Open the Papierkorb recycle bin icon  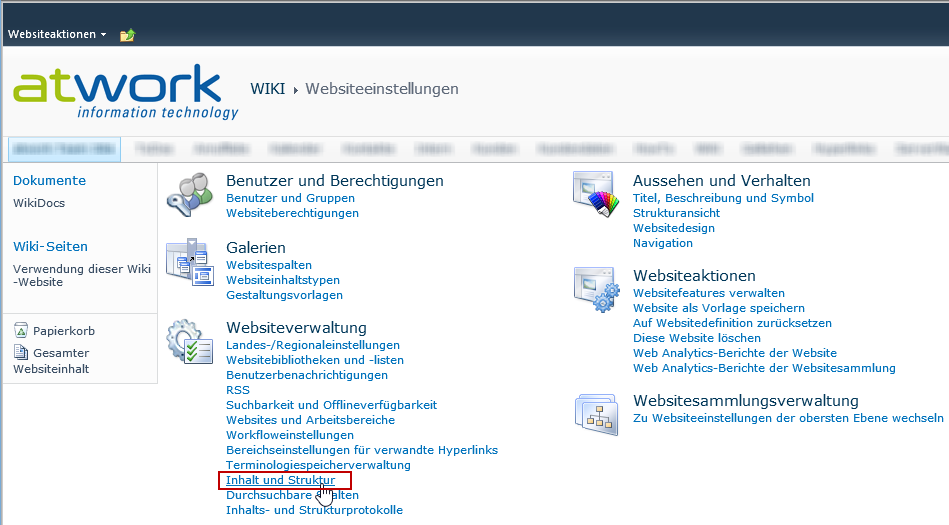point(21,331)
